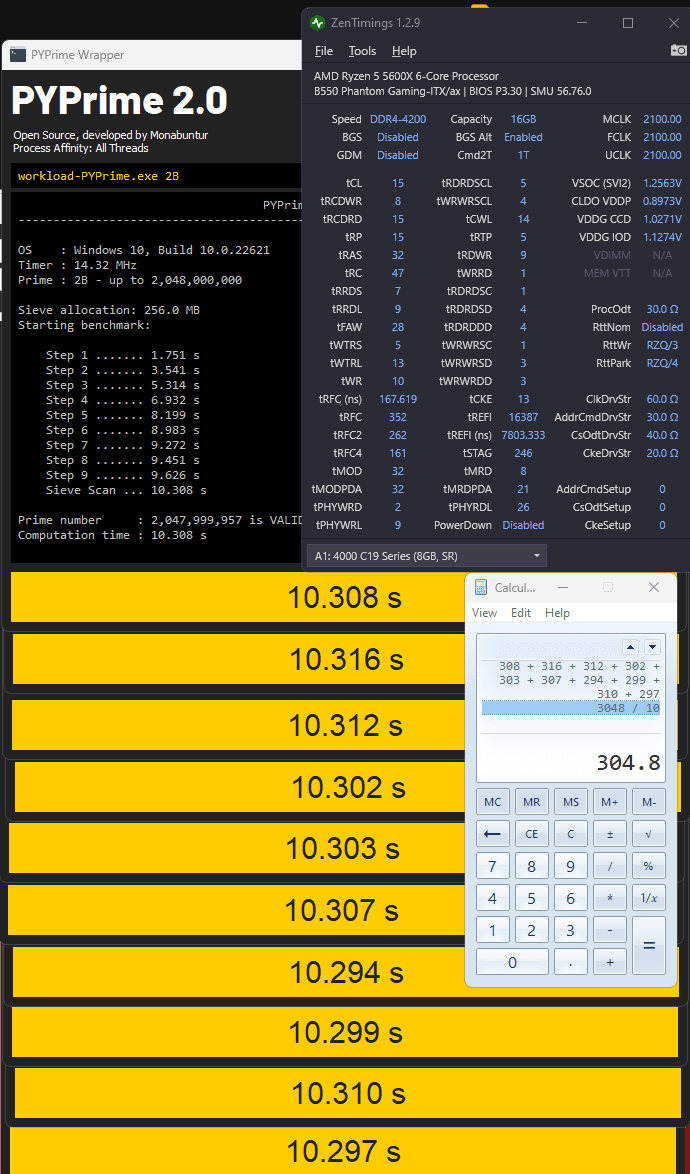The width and height of the screenshot is (690, 1174).
Task: Click digit 5 on the calculator
Action: pyautogui.click(x=531, y=898)
